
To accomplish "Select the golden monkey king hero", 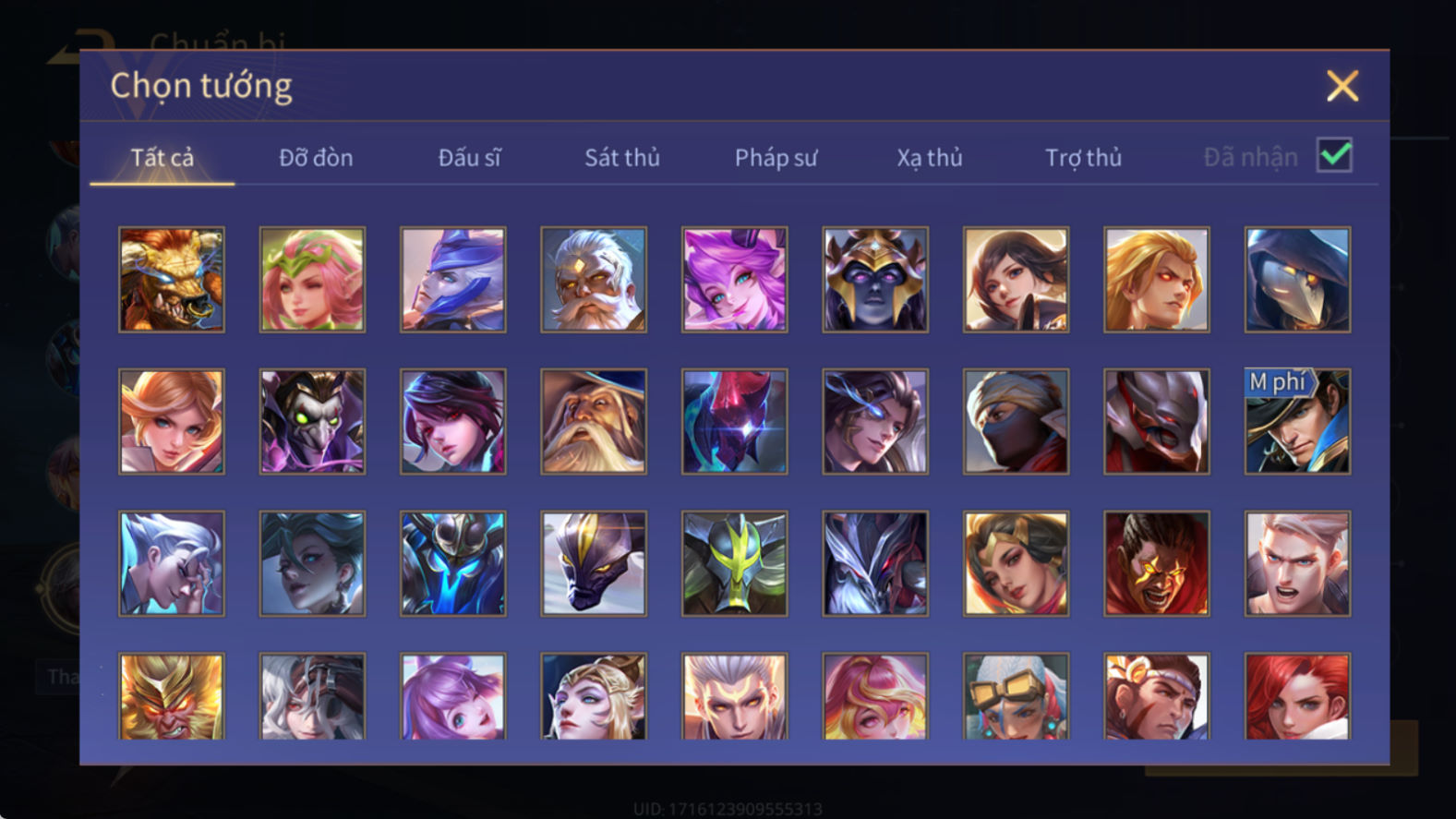I will (x=172, y=697).
